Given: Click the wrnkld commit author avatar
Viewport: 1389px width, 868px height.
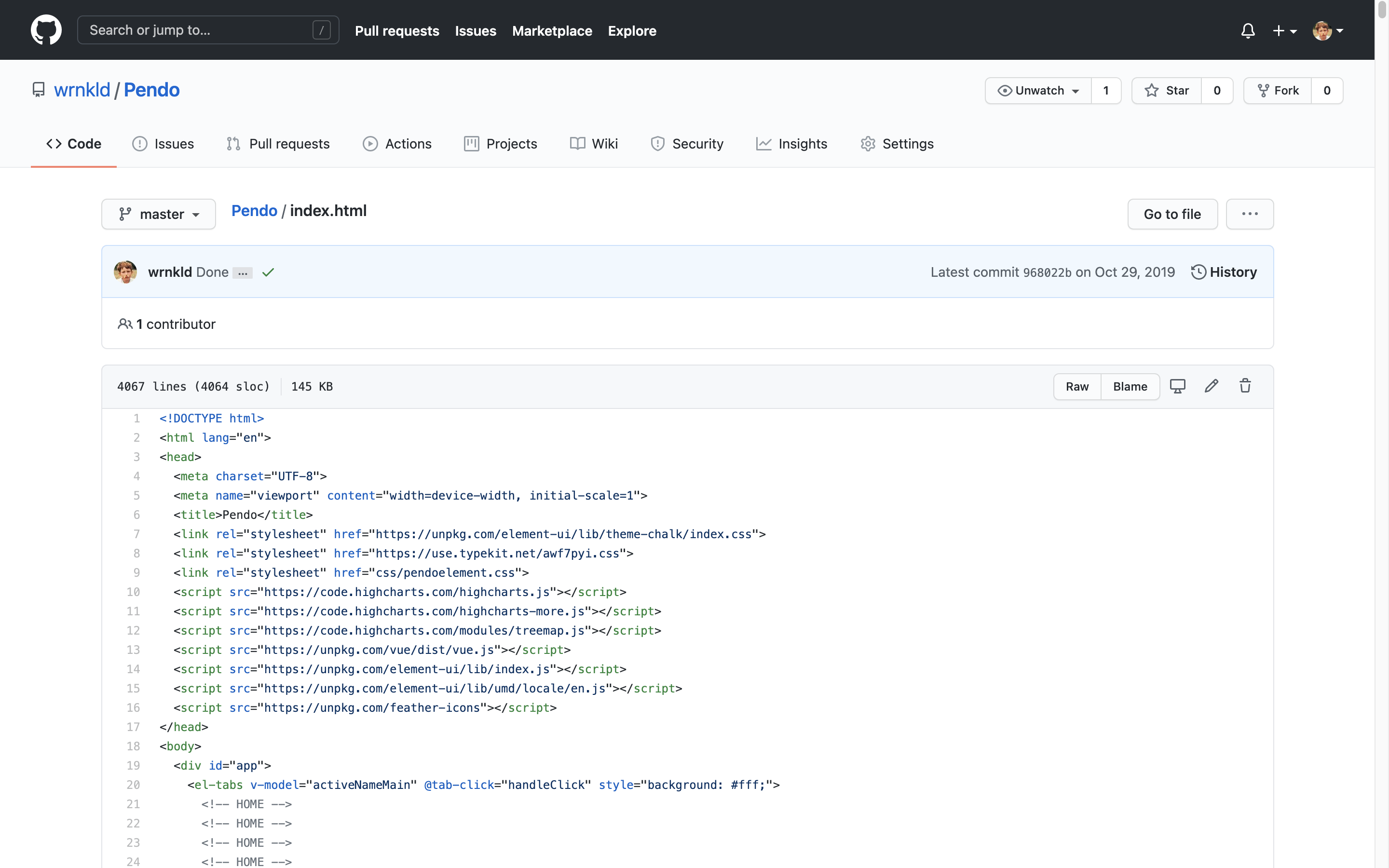Looking at the screenshot, I should coord(125,272).
